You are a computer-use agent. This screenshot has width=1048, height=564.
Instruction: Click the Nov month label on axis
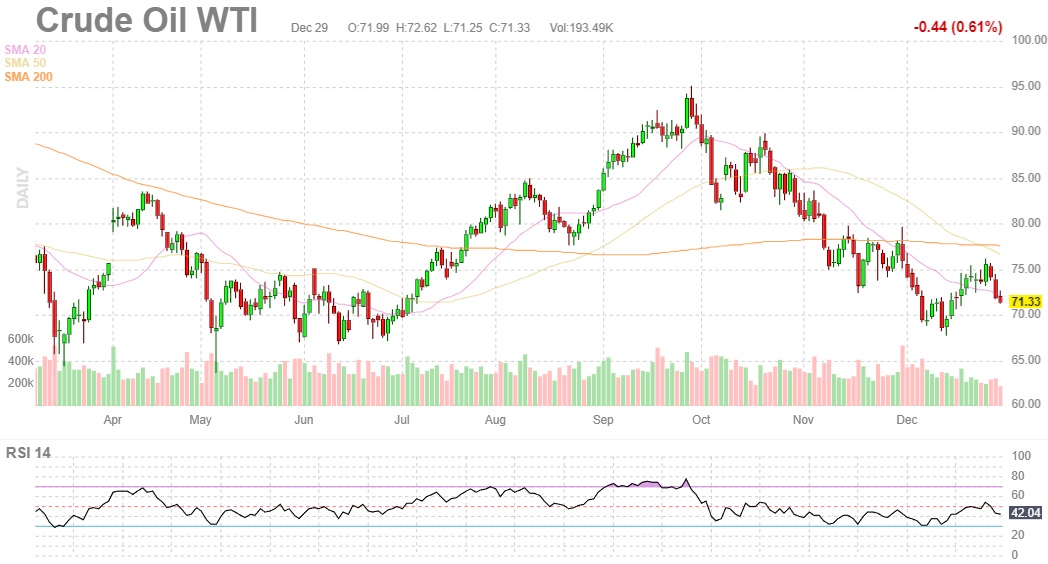tap(803, 420)
